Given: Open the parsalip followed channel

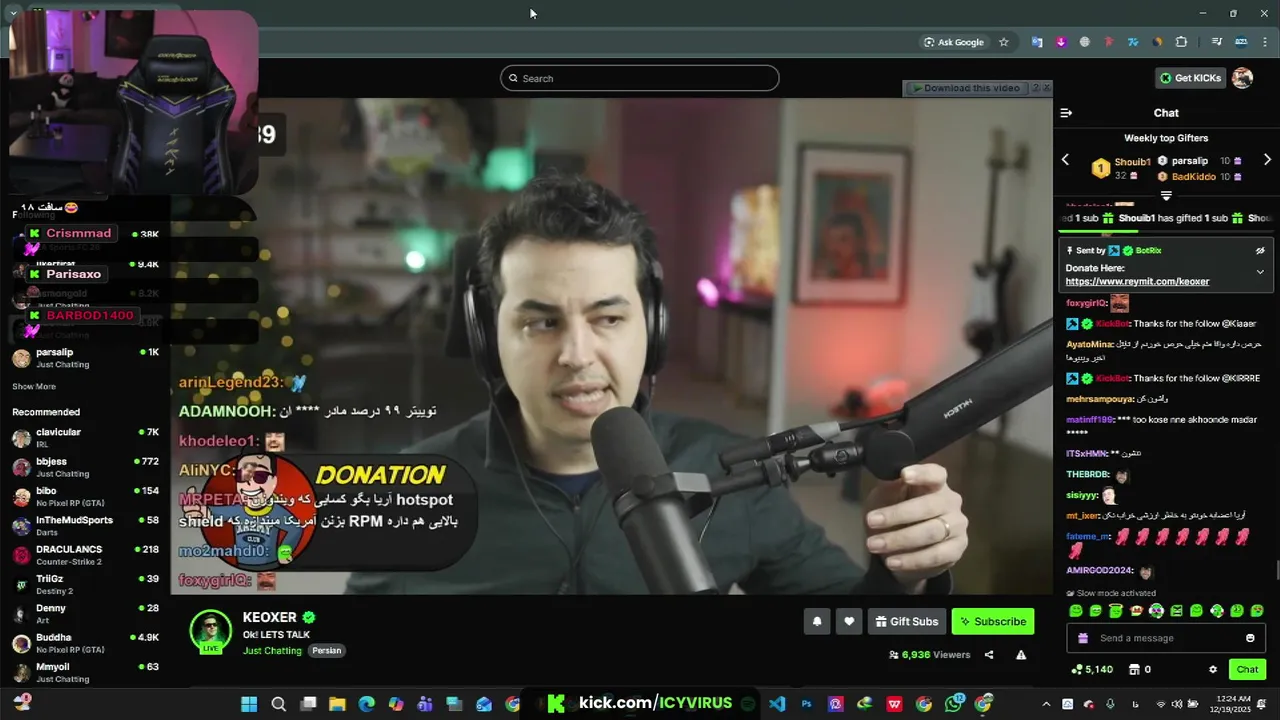Looking at the screenshot, I should [85, 358].
